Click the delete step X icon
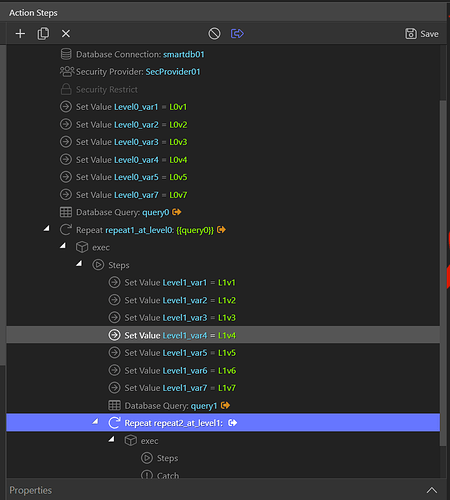The height and width of the screenshot is (500, 450). click(x=66, y=34)
